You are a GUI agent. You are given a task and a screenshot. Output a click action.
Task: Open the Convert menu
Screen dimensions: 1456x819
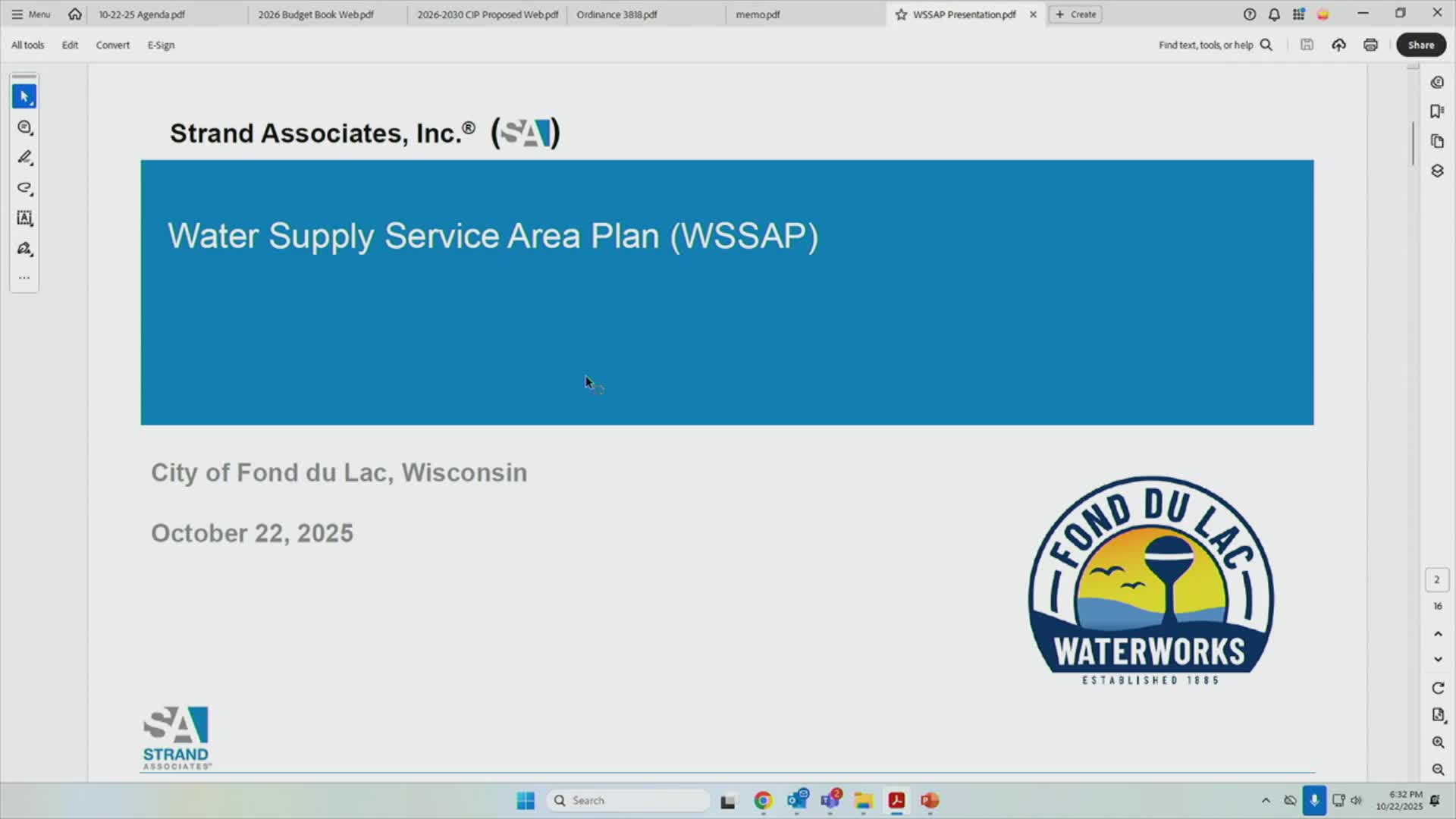pyautogui.click(x=112, y=45)
